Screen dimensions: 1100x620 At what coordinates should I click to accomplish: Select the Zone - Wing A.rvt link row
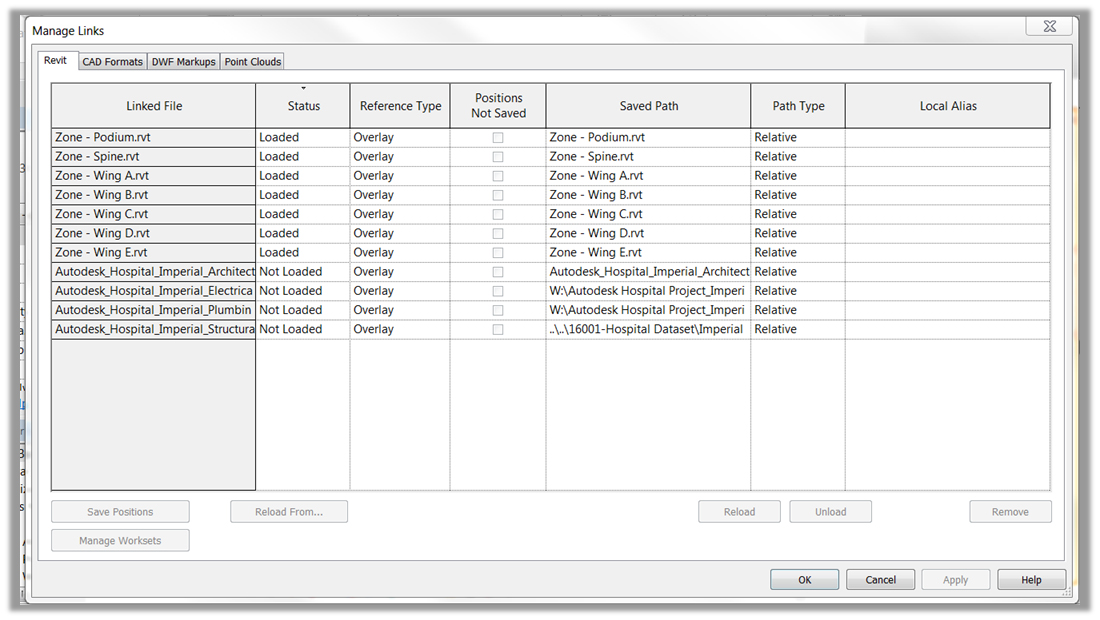point(153,175)
